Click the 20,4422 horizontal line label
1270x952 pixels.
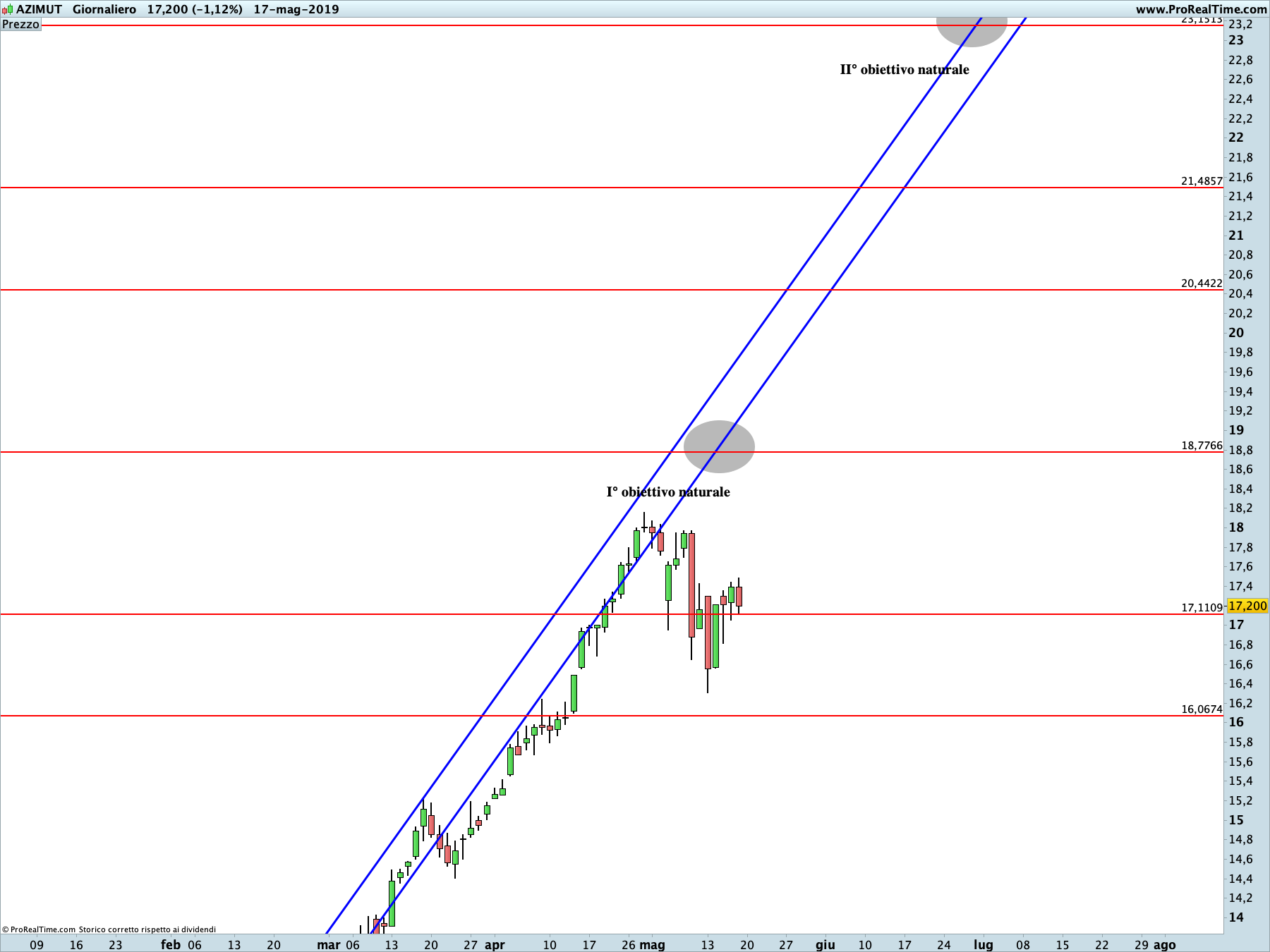(1202, 283)
